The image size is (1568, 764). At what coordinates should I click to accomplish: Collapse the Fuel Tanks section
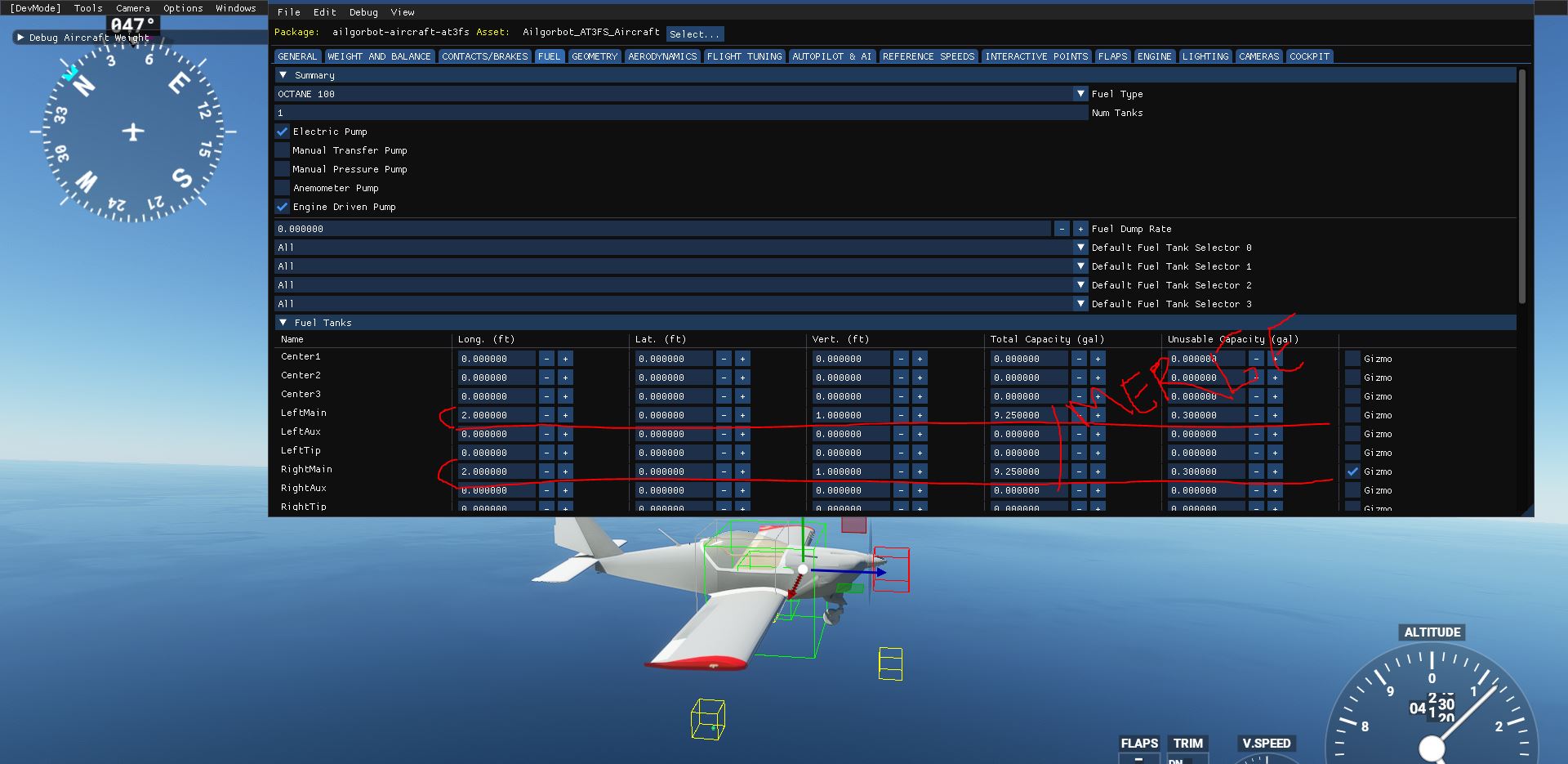[283, 323]
